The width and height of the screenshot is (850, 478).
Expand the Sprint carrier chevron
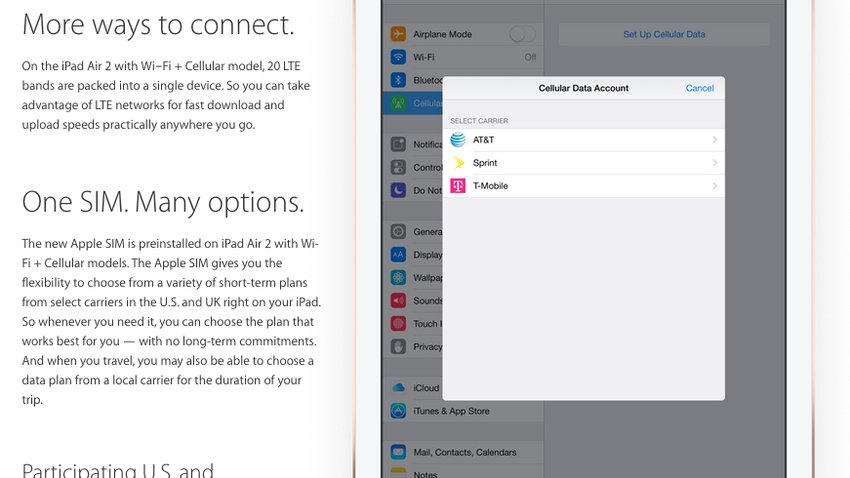[714, 163]
